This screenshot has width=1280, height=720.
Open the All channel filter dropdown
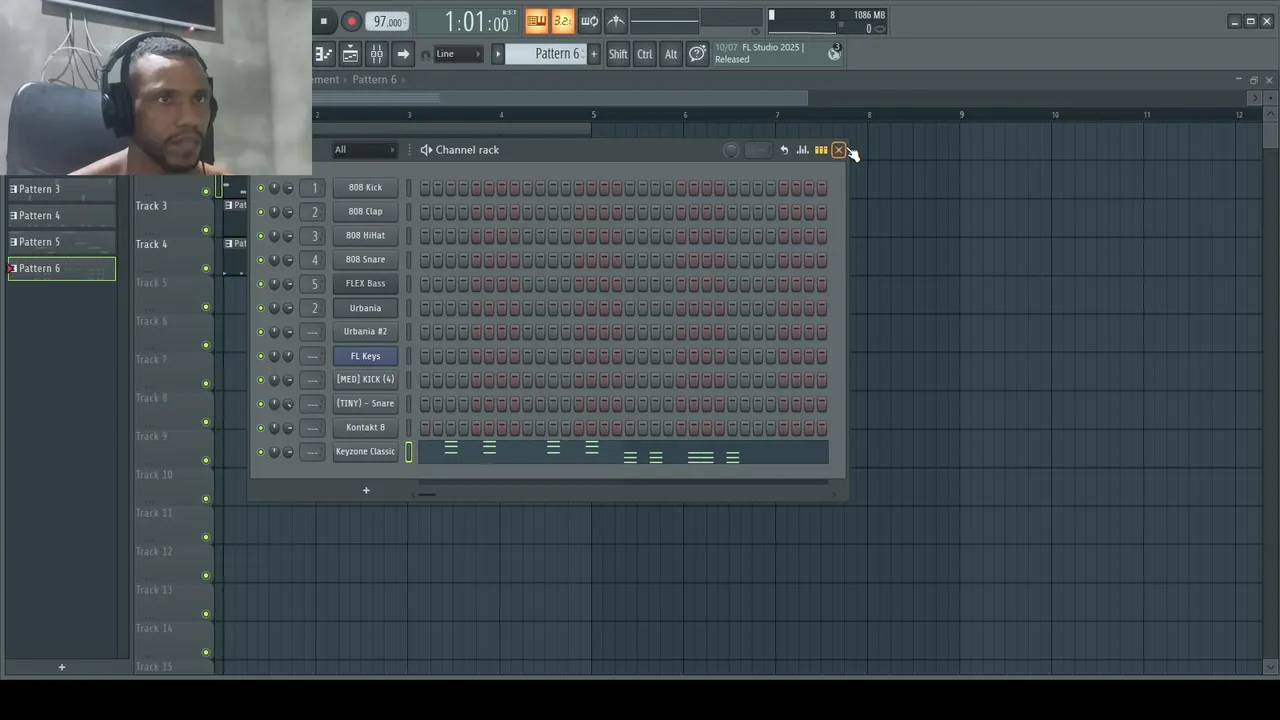(365, 150)
